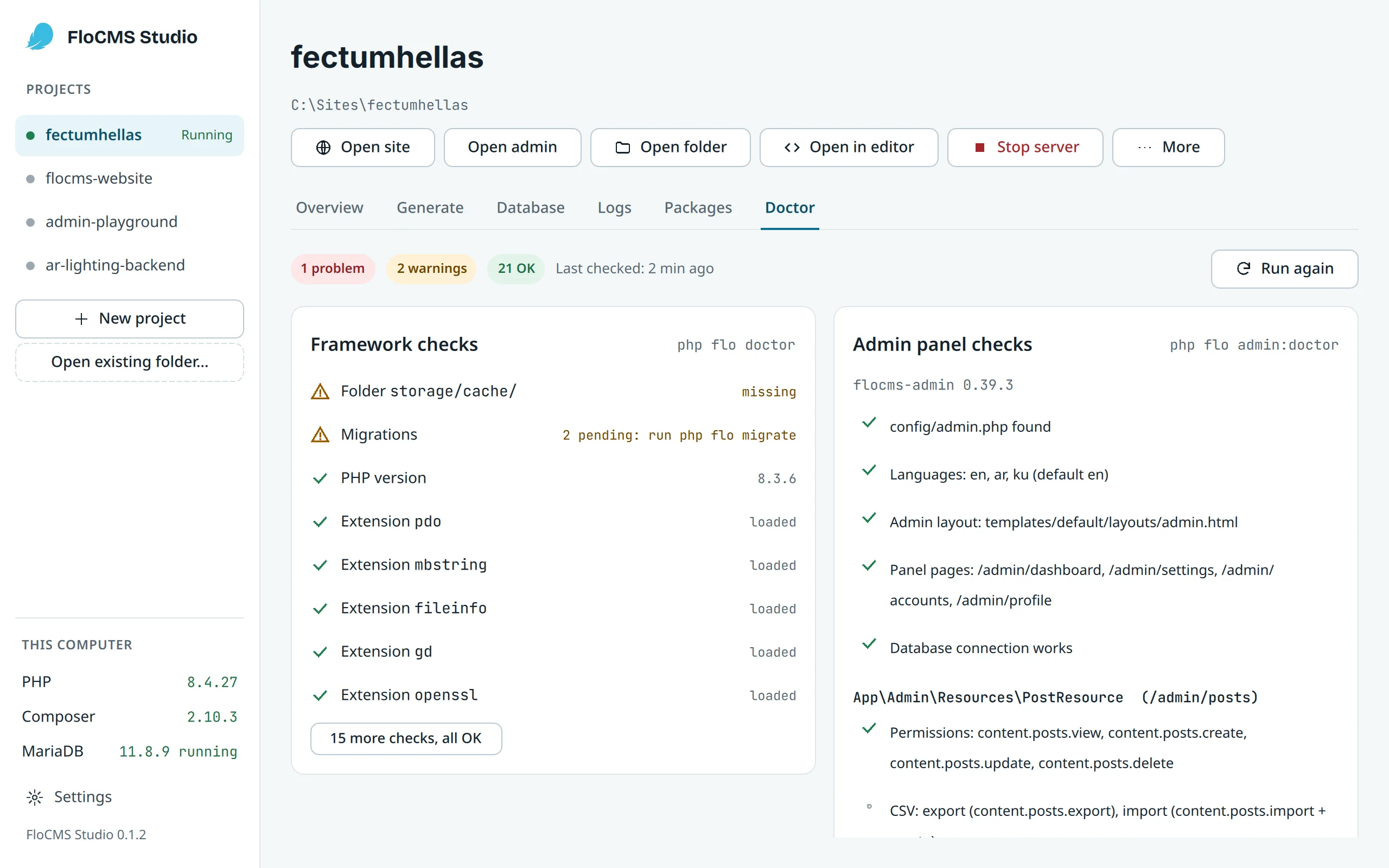Click the plus icon on New project

(x=81, y=318)
